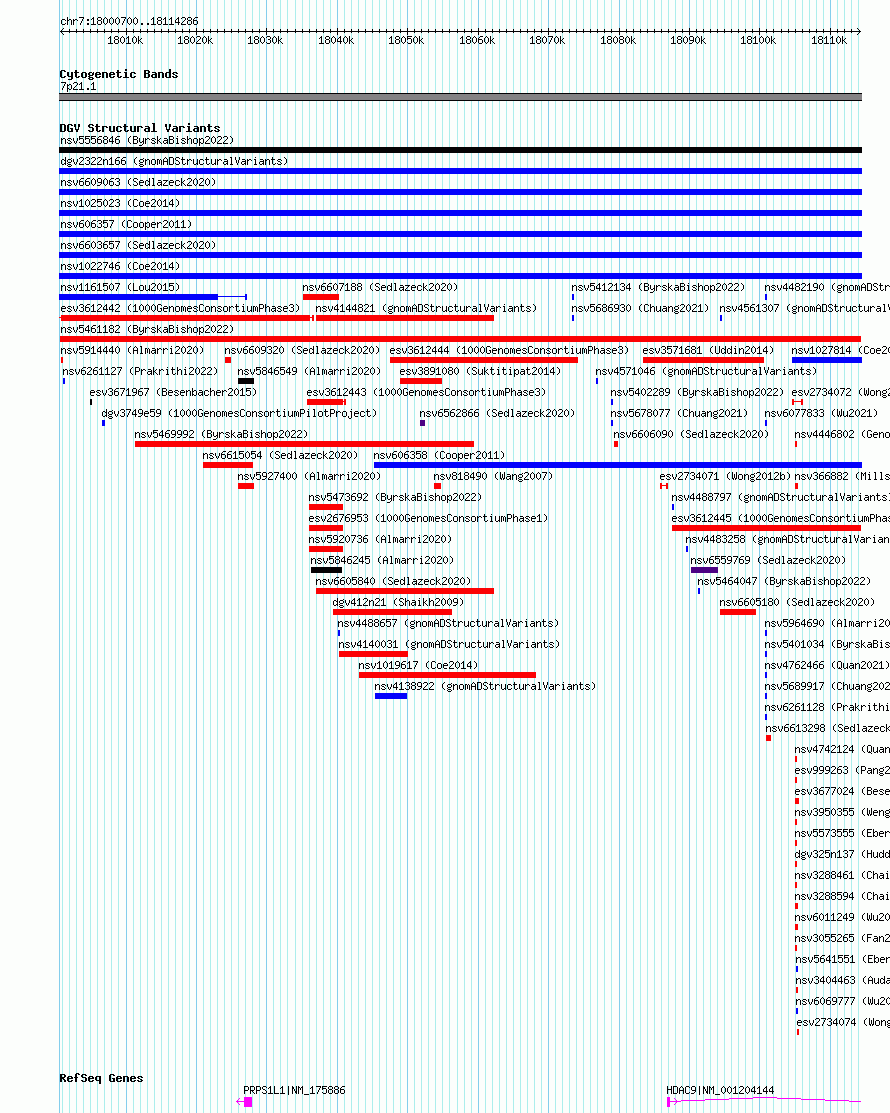890x1113 pixels.
Task: Click the 18050k ruler tick label
Action: click(406, 40)
